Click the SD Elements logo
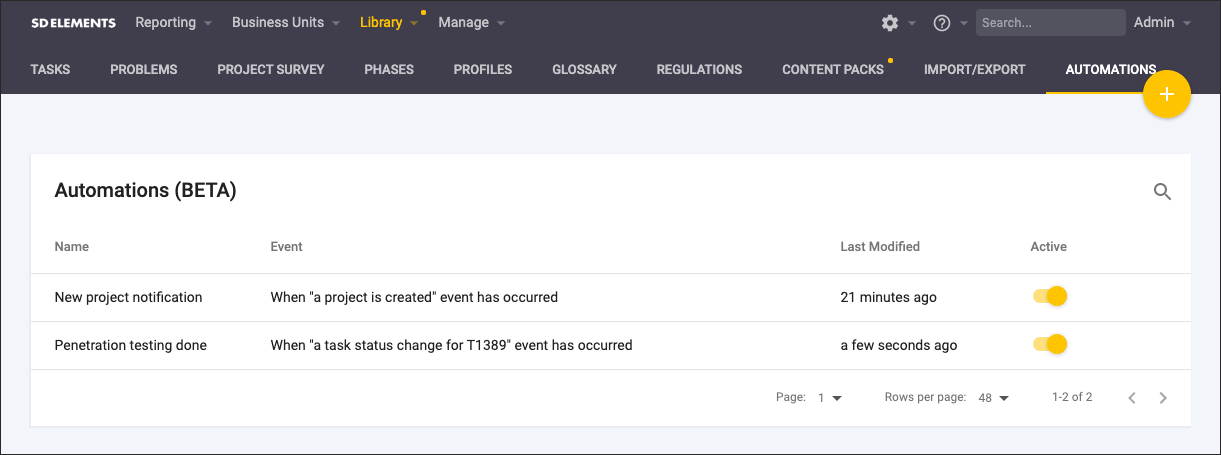Image resolution: width=1221 pixels, height=455 pixels. click(73, 23)
